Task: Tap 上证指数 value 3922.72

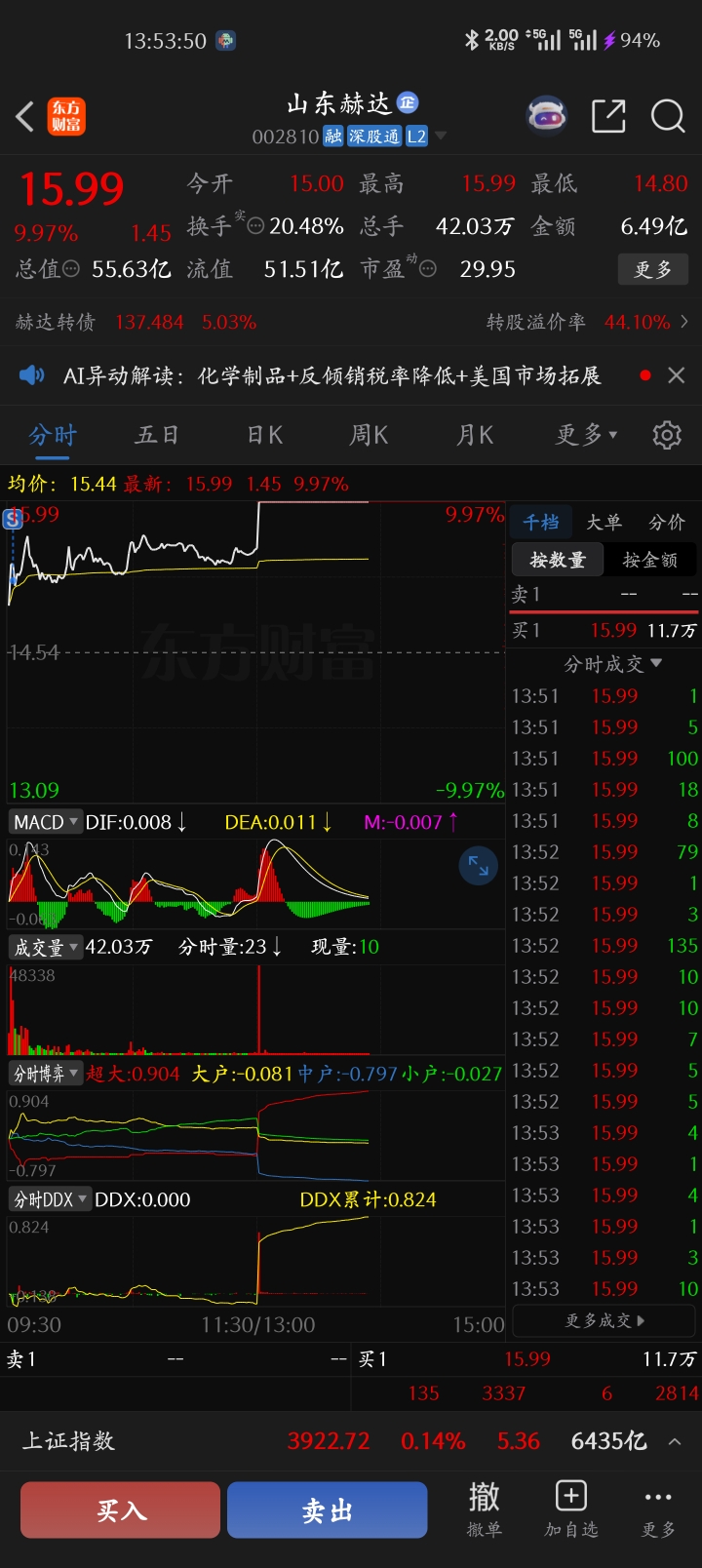Action: point(329,1441)
